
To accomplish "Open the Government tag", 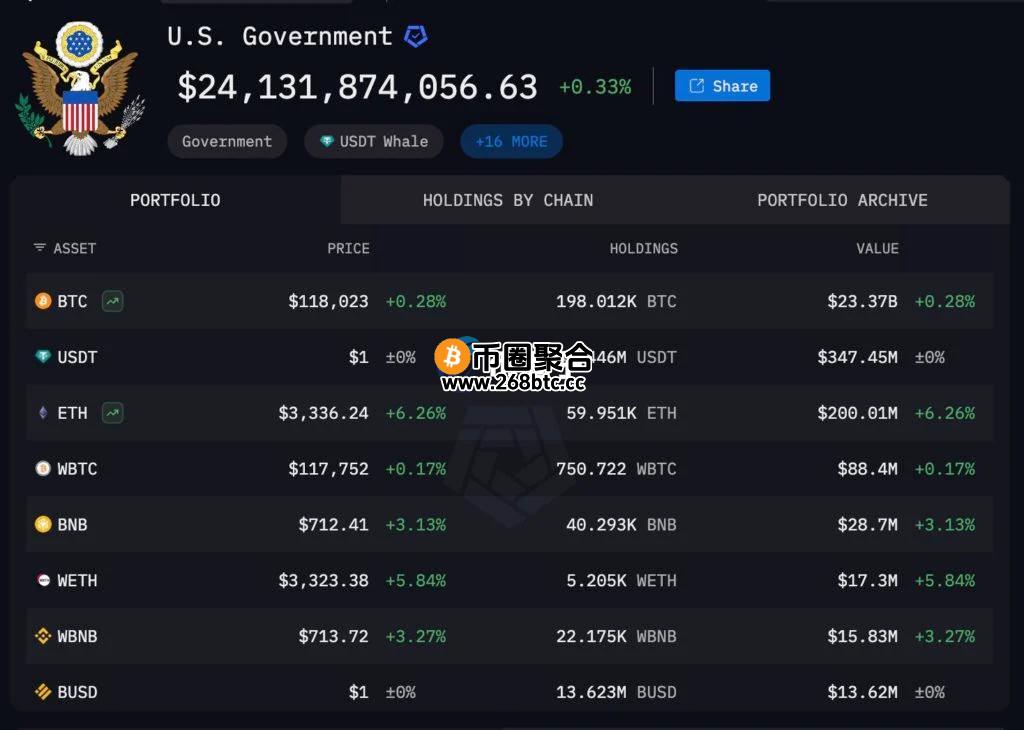I will click(x=227, y=141).
